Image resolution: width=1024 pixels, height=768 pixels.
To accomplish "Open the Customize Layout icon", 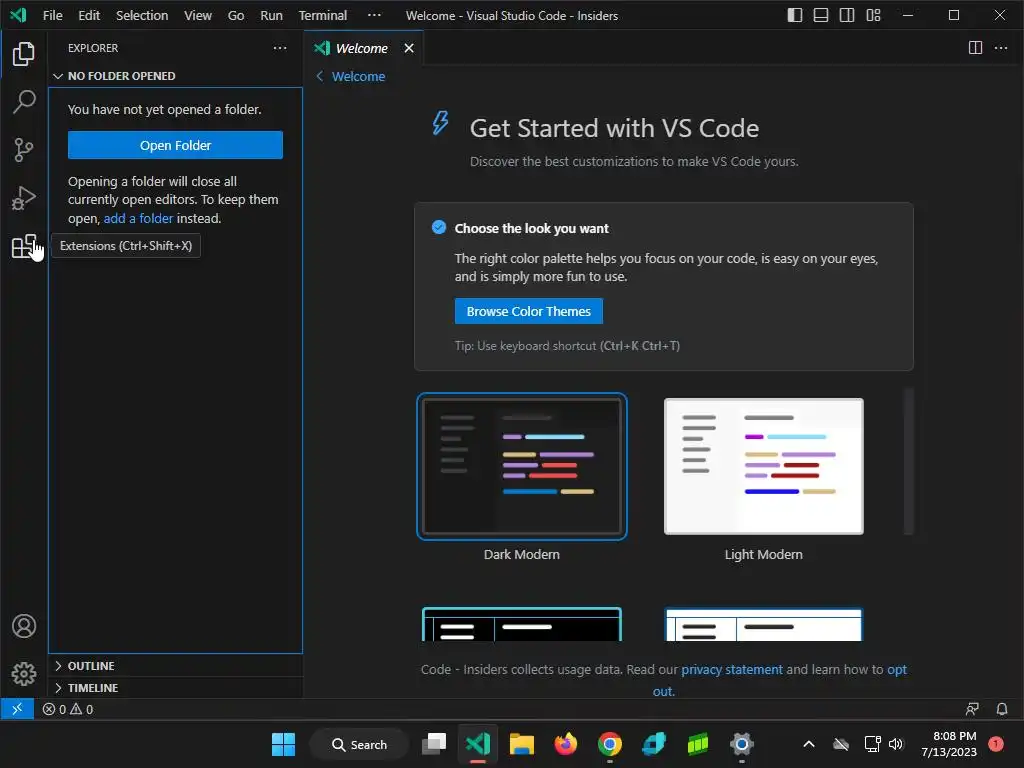I will point(873,15).
